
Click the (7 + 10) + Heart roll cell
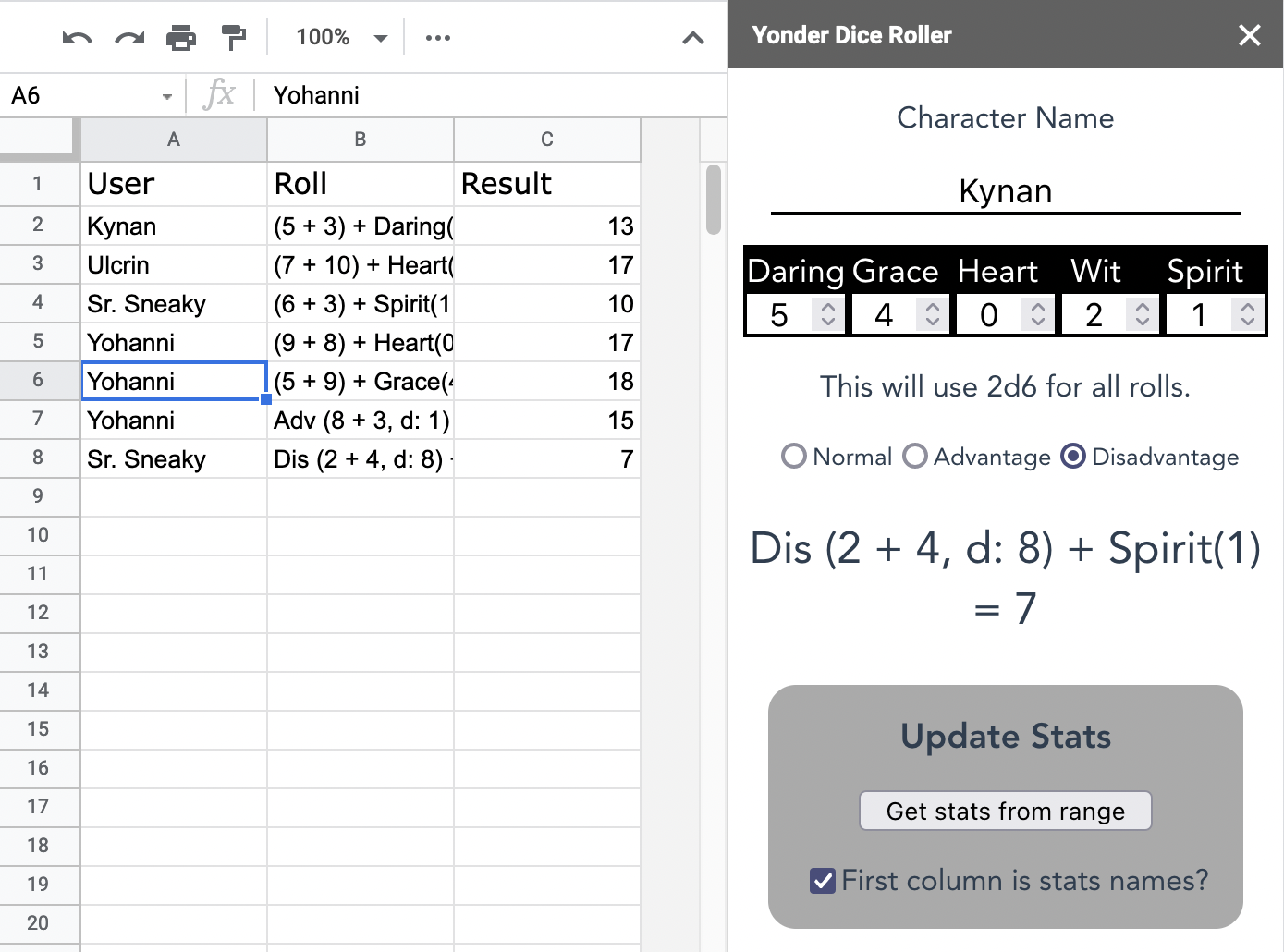pyautogui.click(x=361, y=264)
